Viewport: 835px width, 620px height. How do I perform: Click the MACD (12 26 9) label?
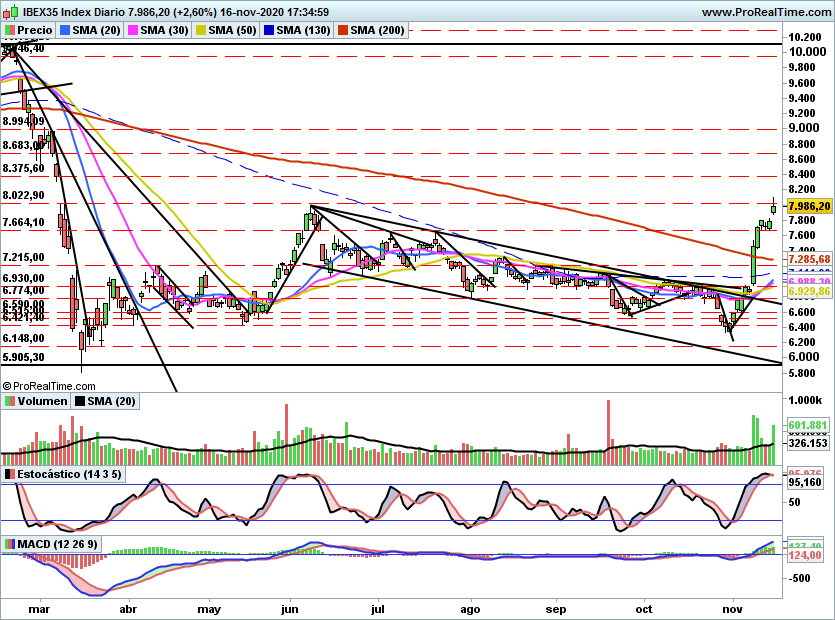coord(58,544)
